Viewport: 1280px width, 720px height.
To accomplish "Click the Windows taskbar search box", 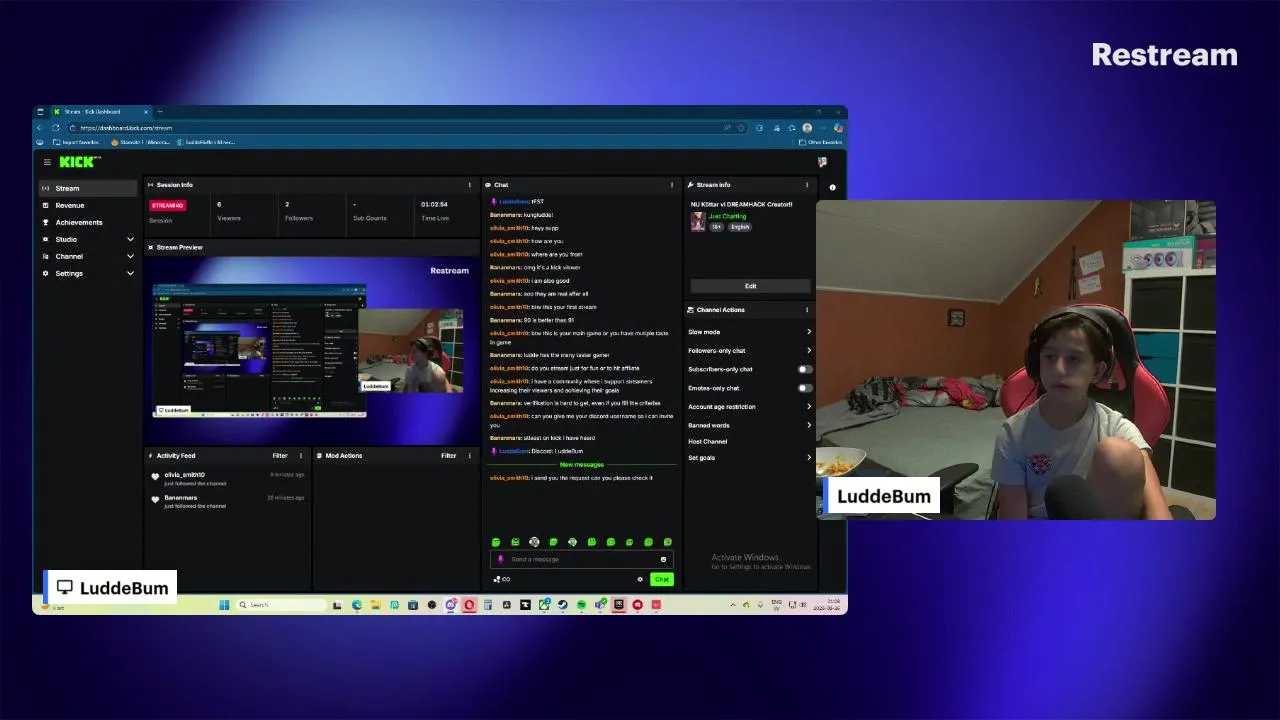I will [280, 605].
